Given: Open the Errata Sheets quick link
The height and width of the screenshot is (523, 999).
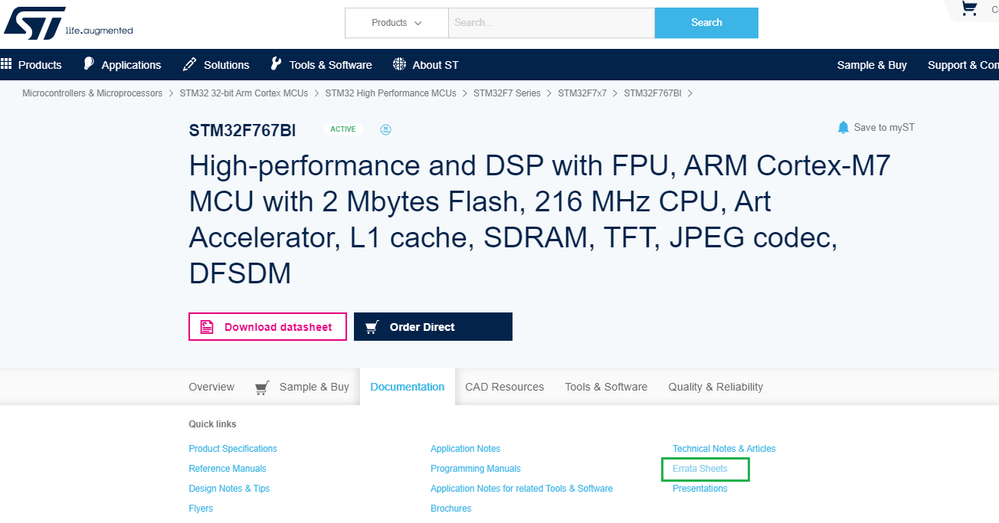Looking at the screenshot, I should 700,468.
